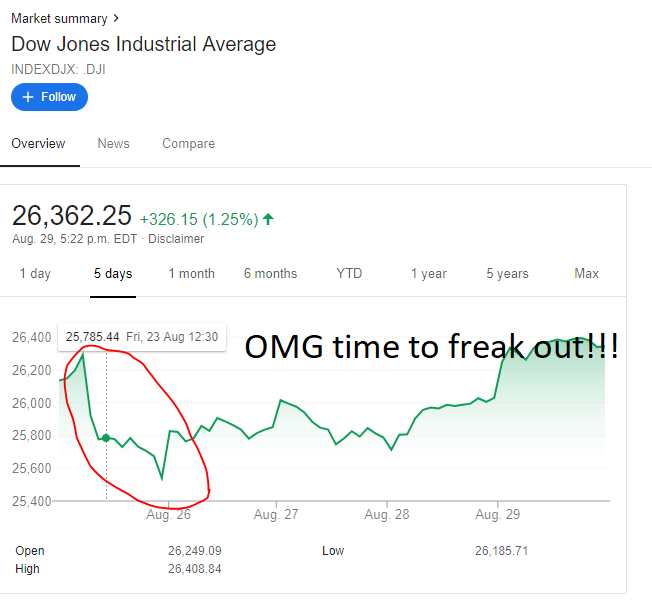
Task: Open the Compare tab
Action: (x=188, y=144)
